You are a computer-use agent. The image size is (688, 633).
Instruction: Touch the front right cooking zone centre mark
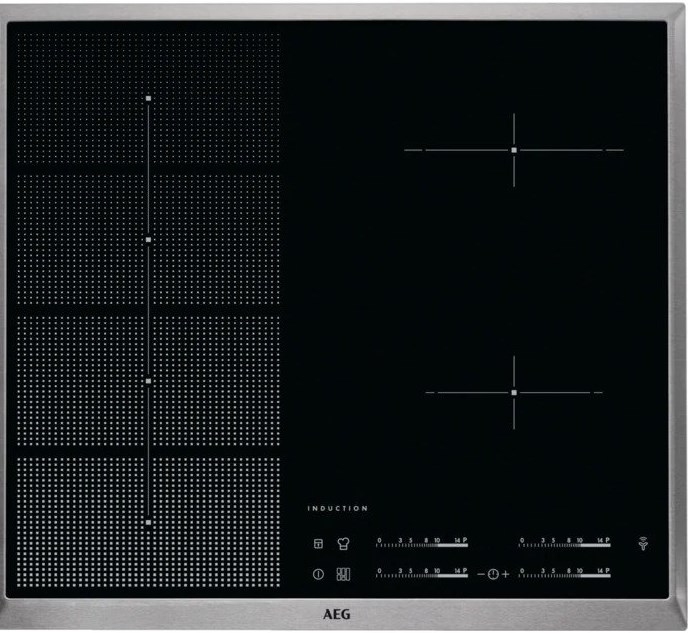point(514,393)
